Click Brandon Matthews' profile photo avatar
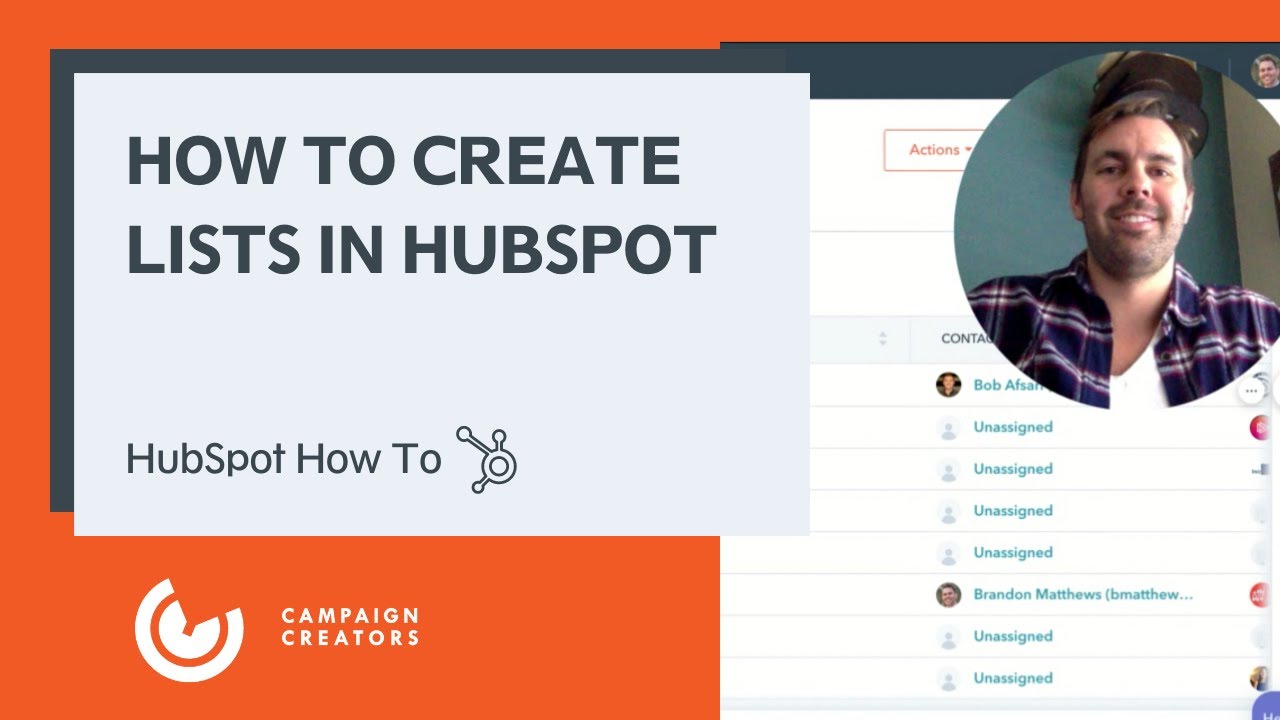The width and height of the screenshot is (1280, 720). tap(948, 594)
